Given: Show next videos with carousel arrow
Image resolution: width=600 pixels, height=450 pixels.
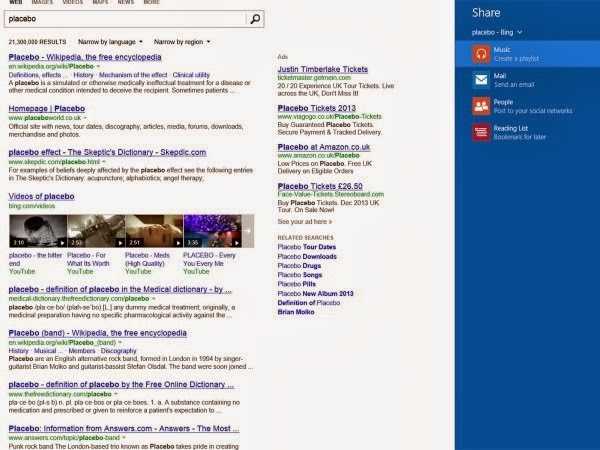Looking at the screenshot, I should pyautogui.click(x=248, y=231).
